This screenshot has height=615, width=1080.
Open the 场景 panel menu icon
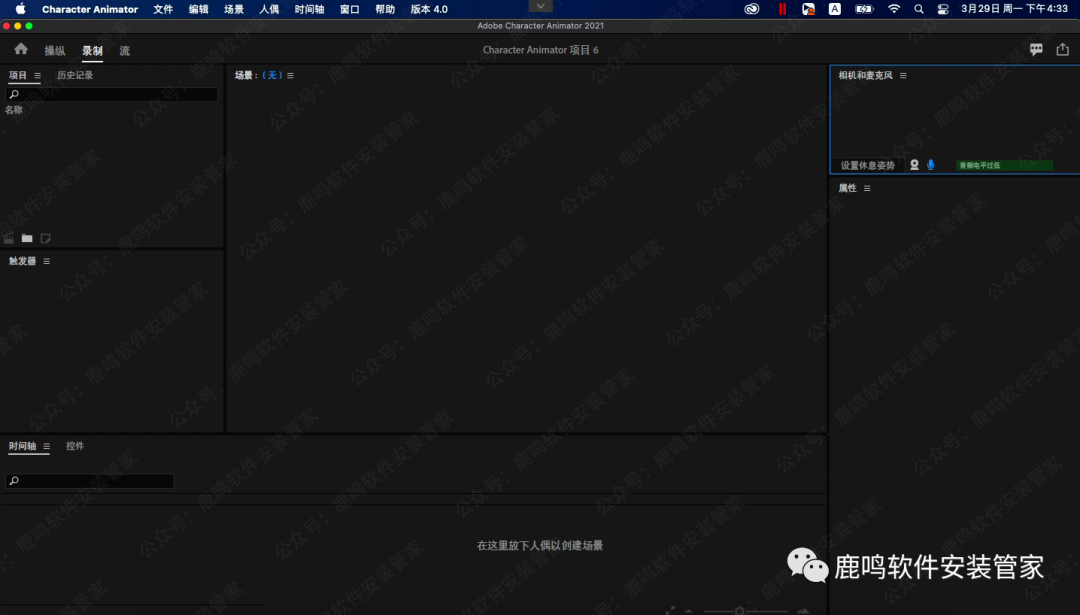pos(290,76)
